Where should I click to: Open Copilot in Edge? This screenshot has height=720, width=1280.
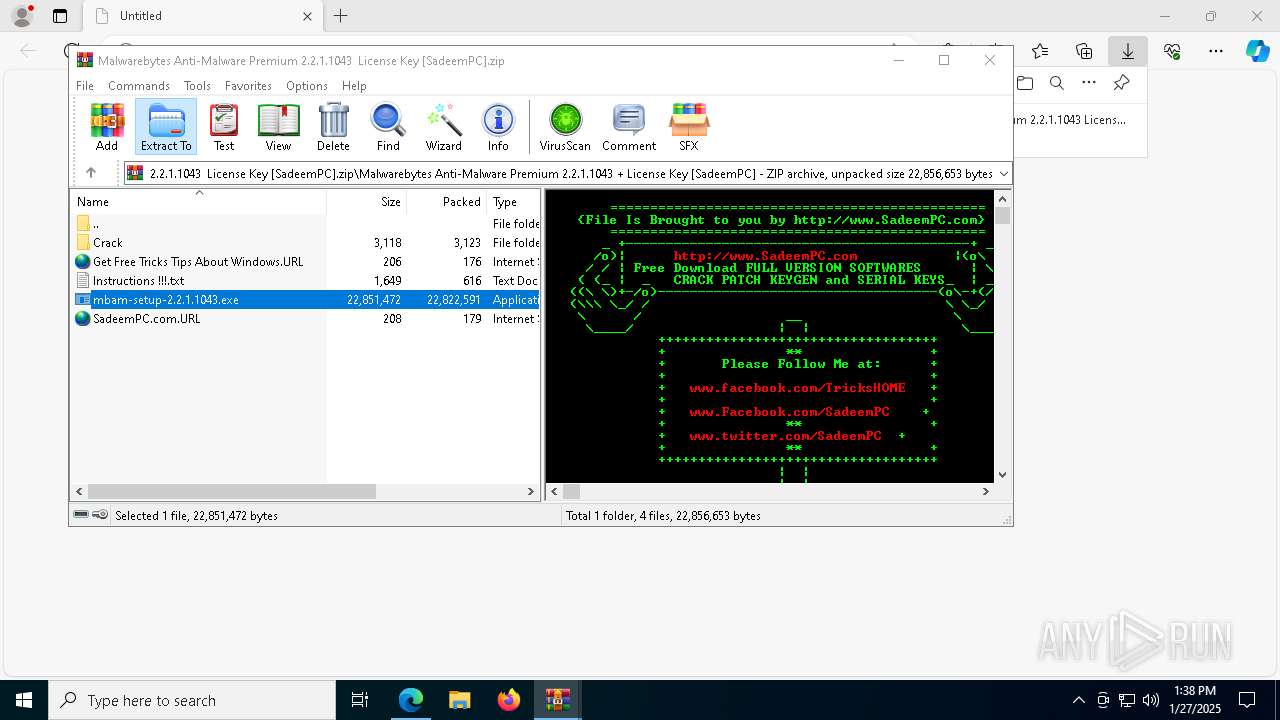pos(1257,51)
